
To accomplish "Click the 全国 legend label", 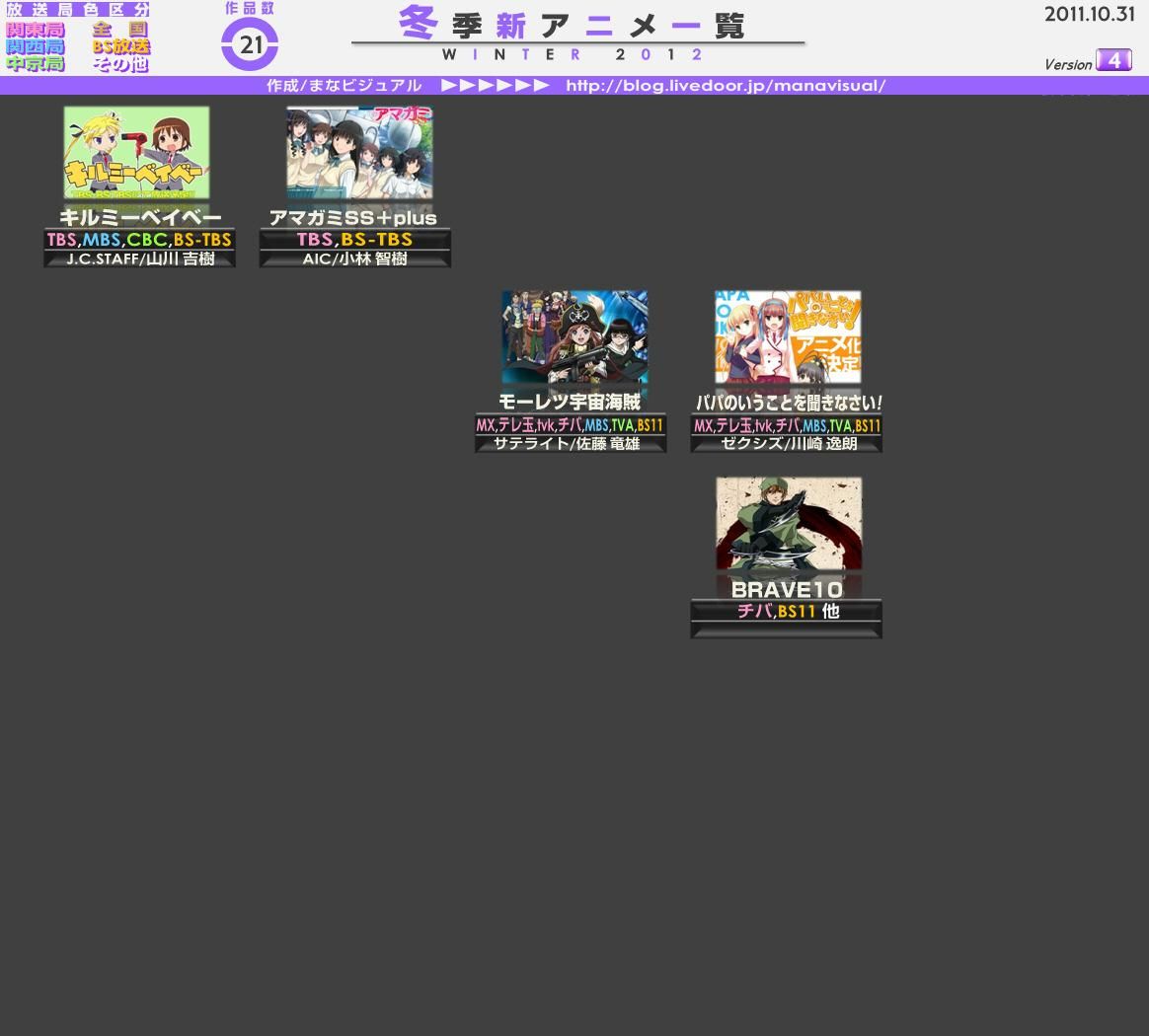I will pyautogui.click(x=120, y=30).
